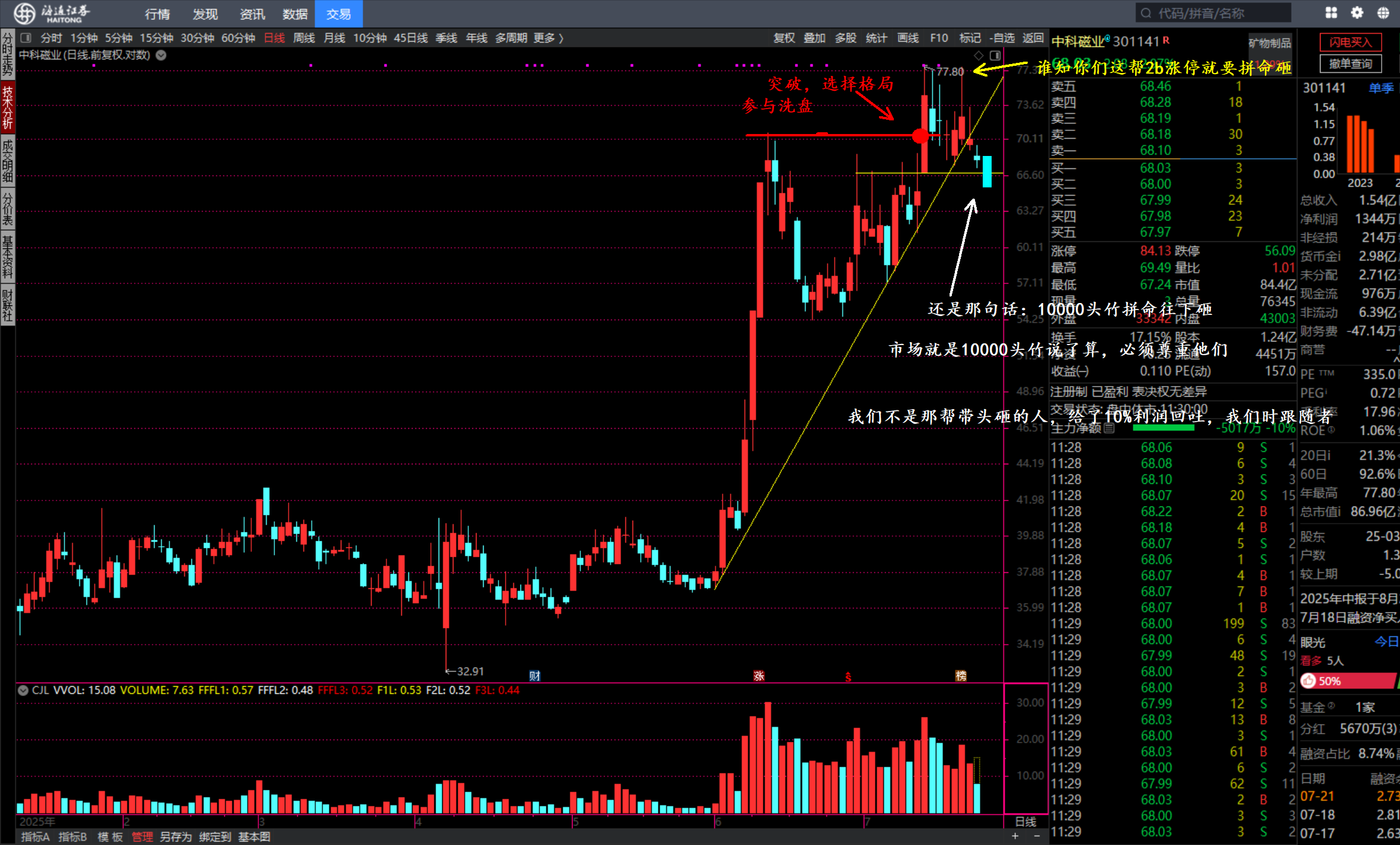Click the globe network icon
Image resolution: width=1400 pixels, height=845 pixels.
coord(1383,13)
